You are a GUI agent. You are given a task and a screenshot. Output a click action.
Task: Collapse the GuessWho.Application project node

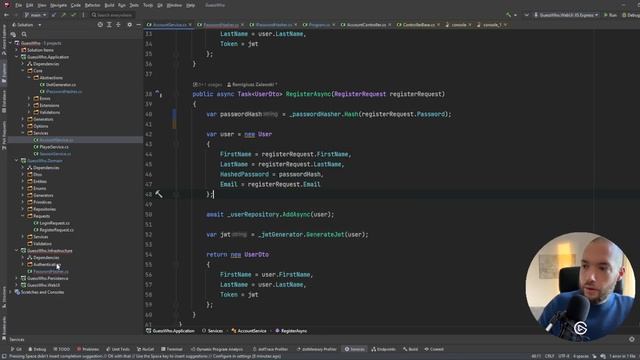point(17,57)
